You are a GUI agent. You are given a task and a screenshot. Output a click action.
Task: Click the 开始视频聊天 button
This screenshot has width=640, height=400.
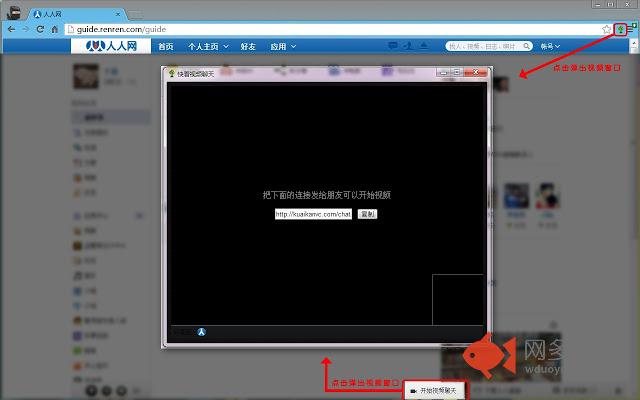[435, 391]
